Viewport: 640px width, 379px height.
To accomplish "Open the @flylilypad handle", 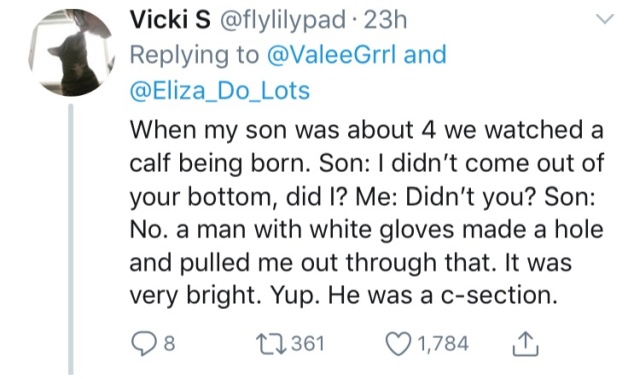I will (x=283, y=20).
